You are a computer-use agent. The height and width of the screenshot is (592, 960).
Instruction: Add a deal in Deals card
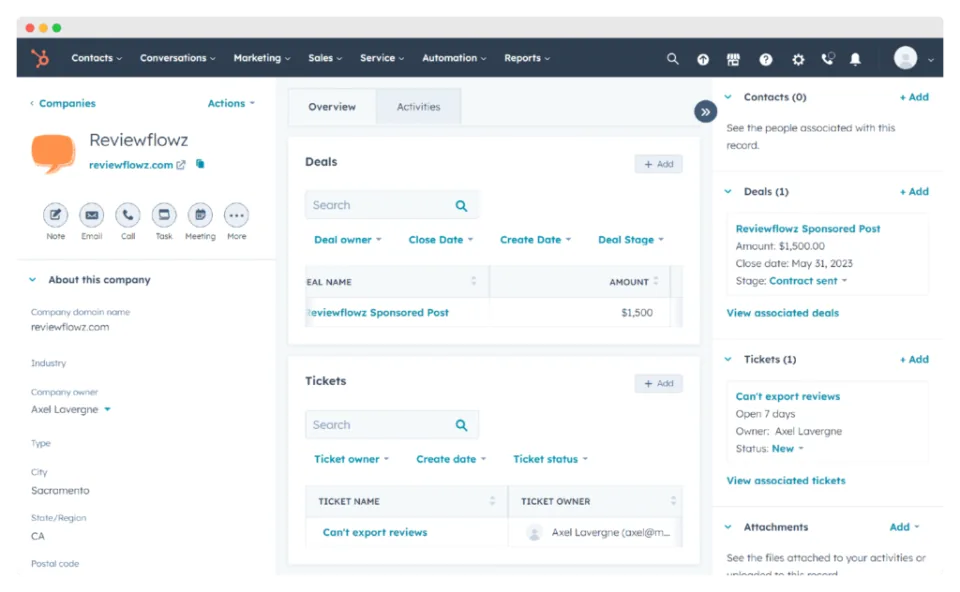click(658, 164)
